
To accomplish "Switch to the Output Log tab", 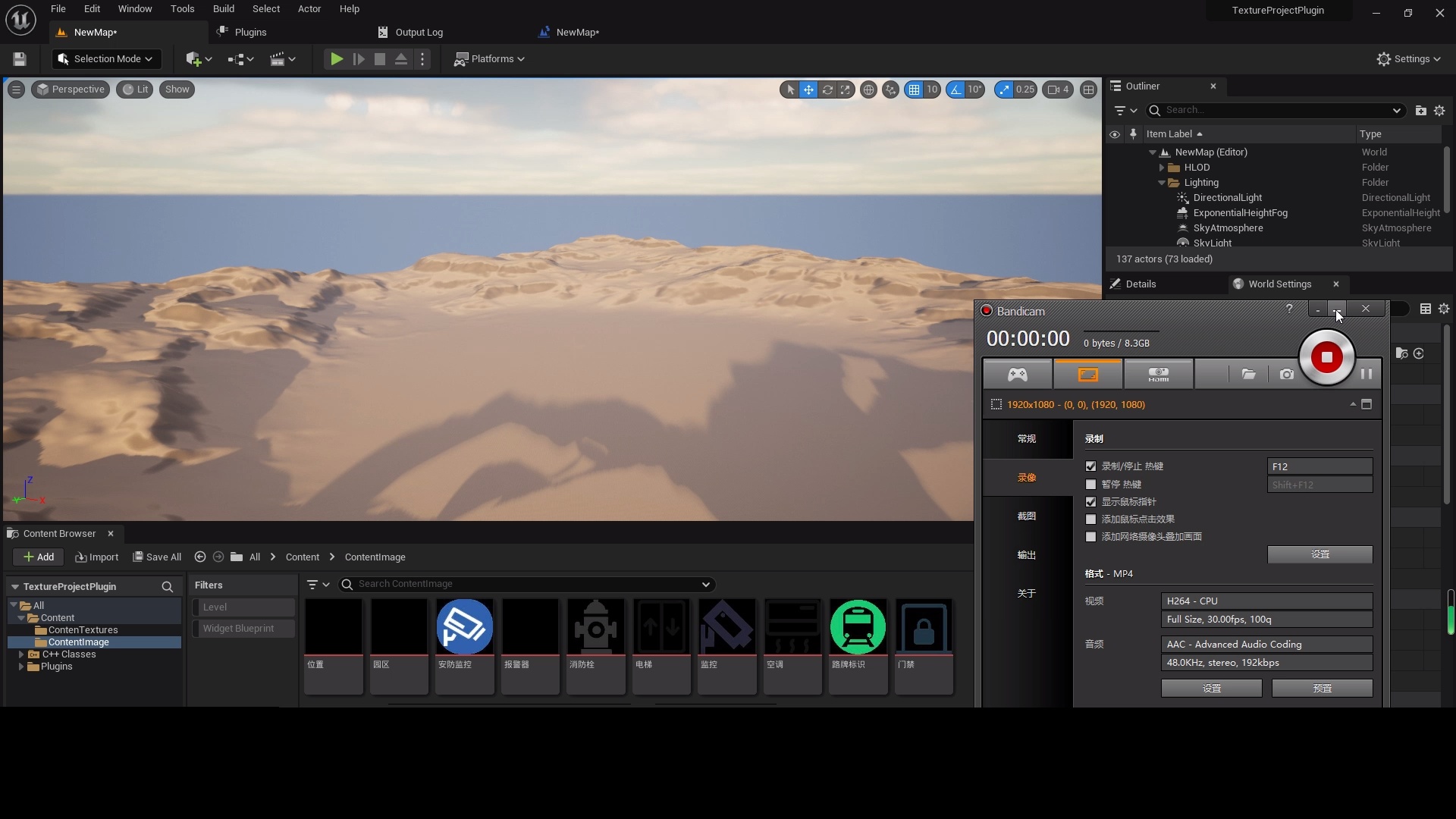I will pos(419,33).
